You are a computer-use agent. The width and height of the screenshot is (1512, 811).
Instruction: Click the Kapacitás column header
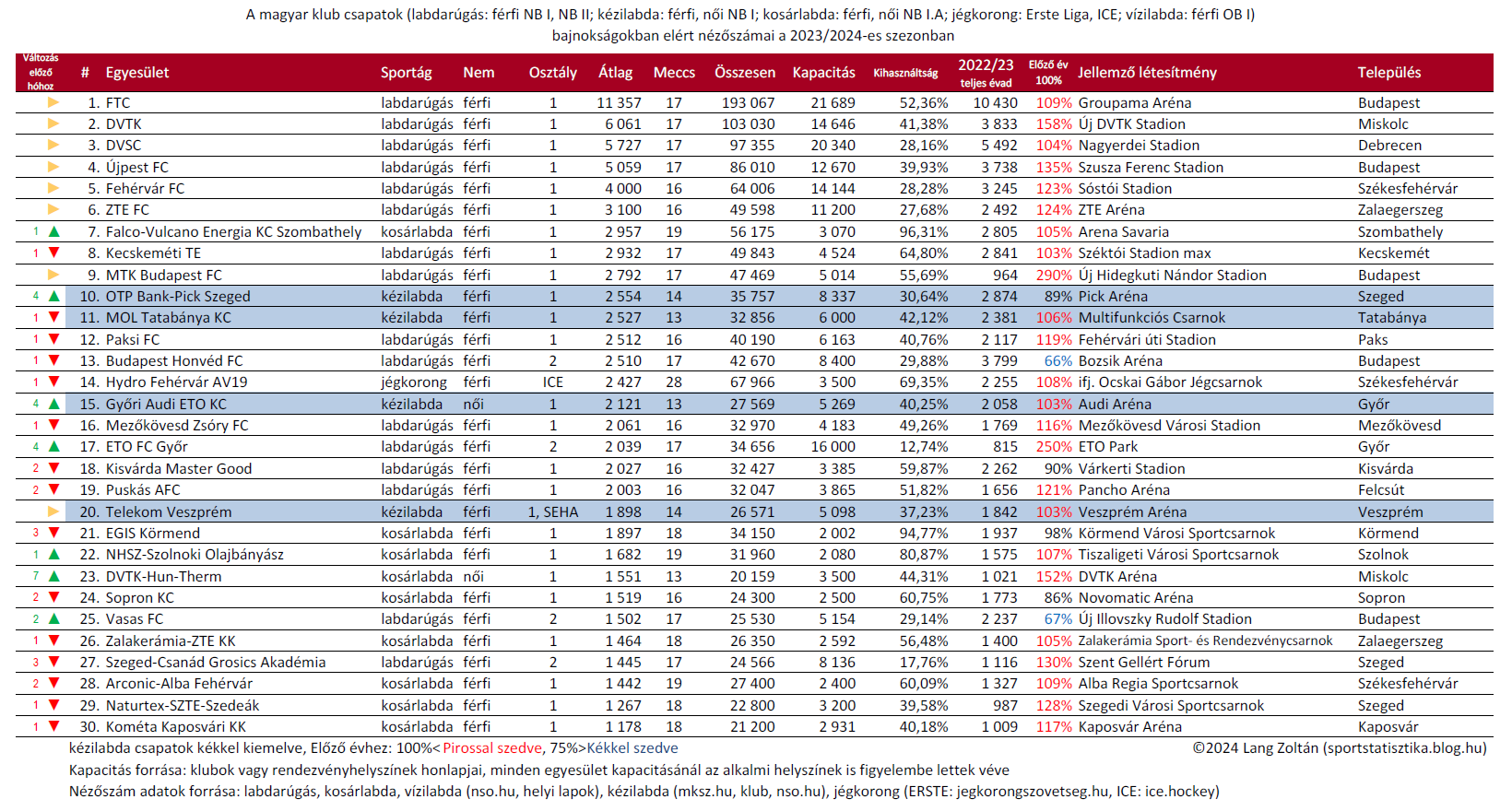(x=824, y=72)
